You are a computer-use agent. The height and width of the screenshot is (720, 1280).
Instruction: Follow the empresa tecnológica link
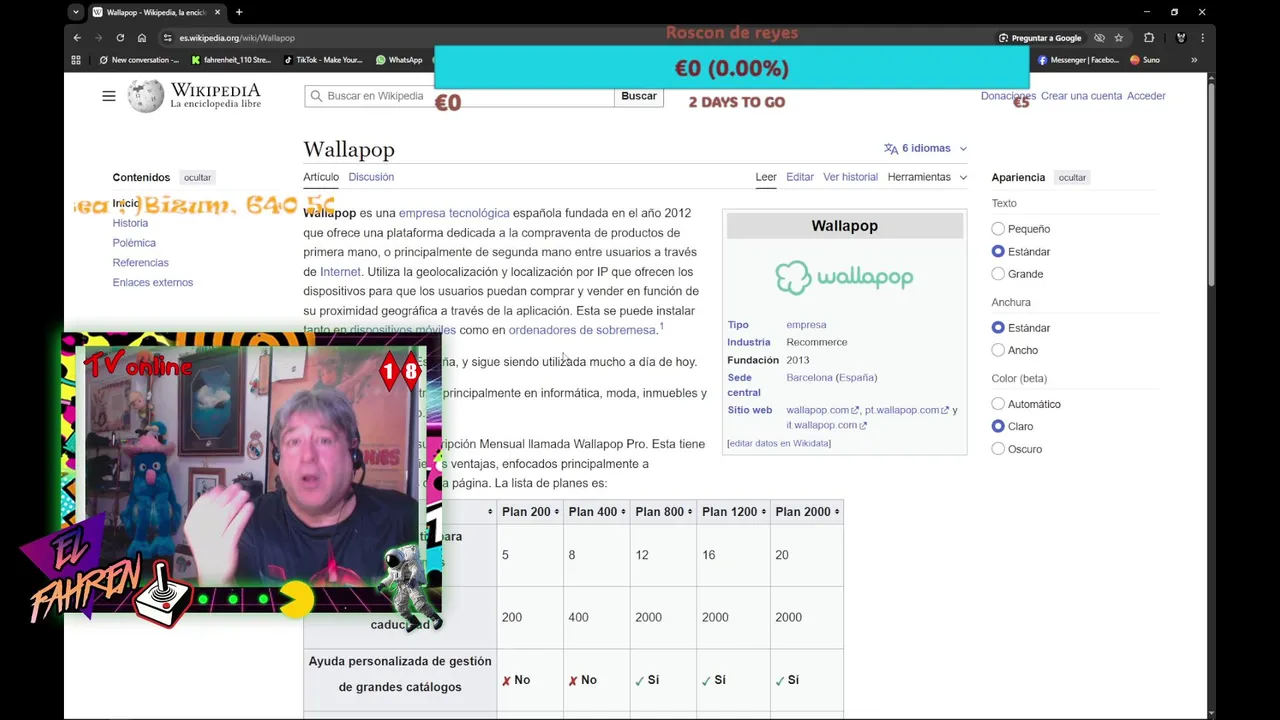click(x=454, y=213)
